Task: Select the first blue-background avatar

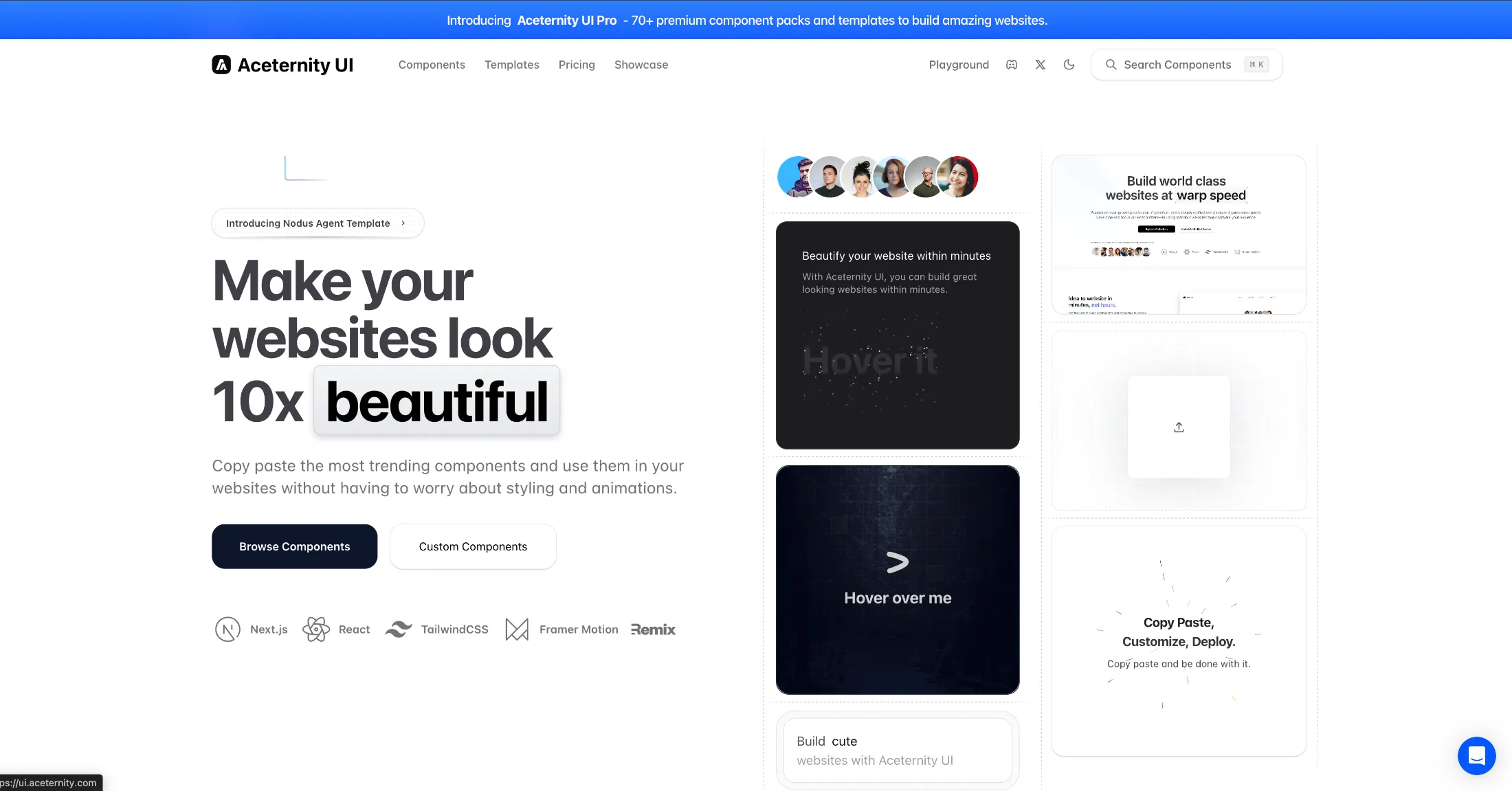Action: 794,177
